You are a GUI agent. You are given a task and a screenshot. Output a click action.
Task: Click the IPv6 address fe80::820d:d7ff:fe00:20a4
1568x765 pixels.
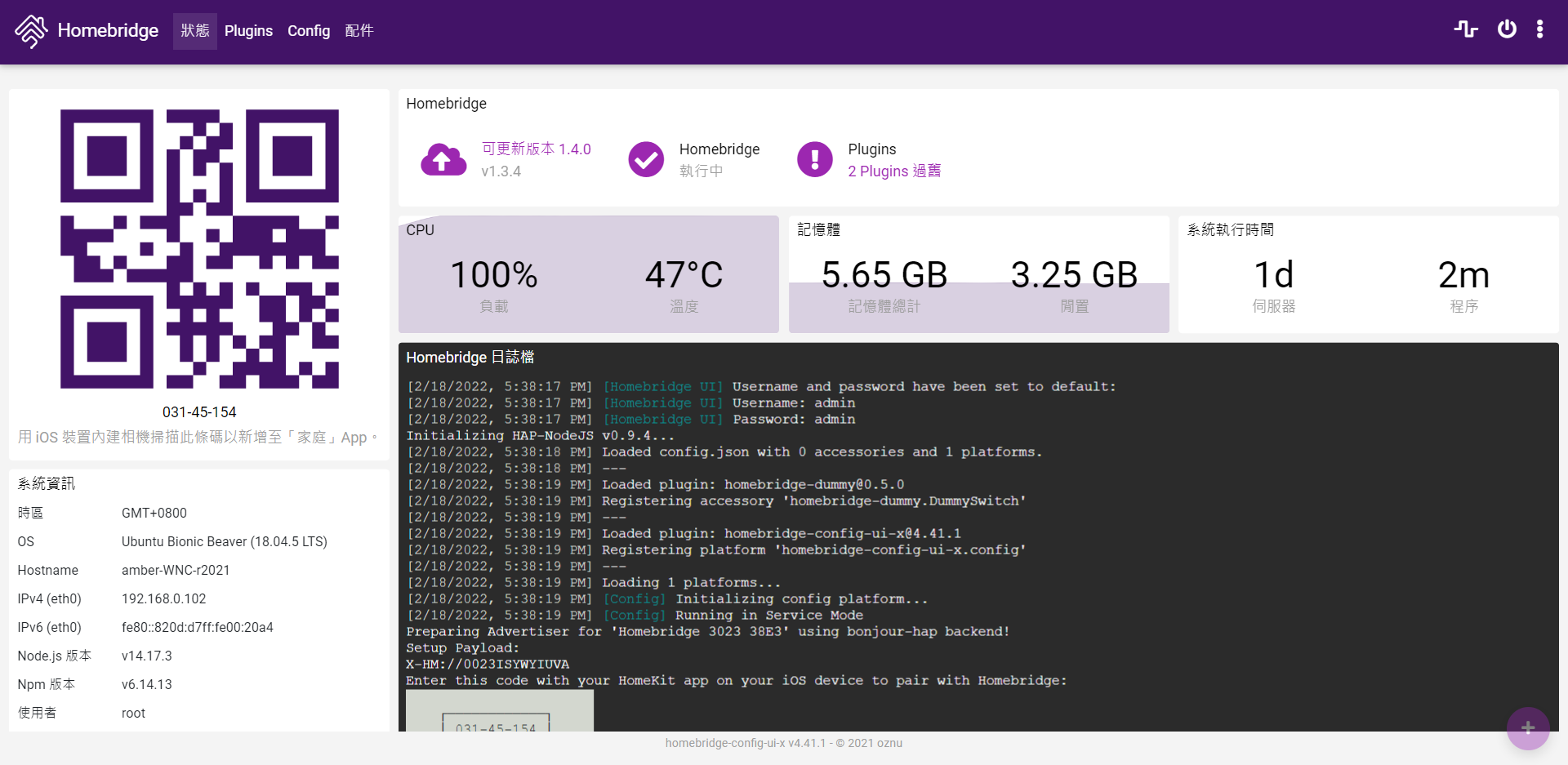(x=198, y=628)
